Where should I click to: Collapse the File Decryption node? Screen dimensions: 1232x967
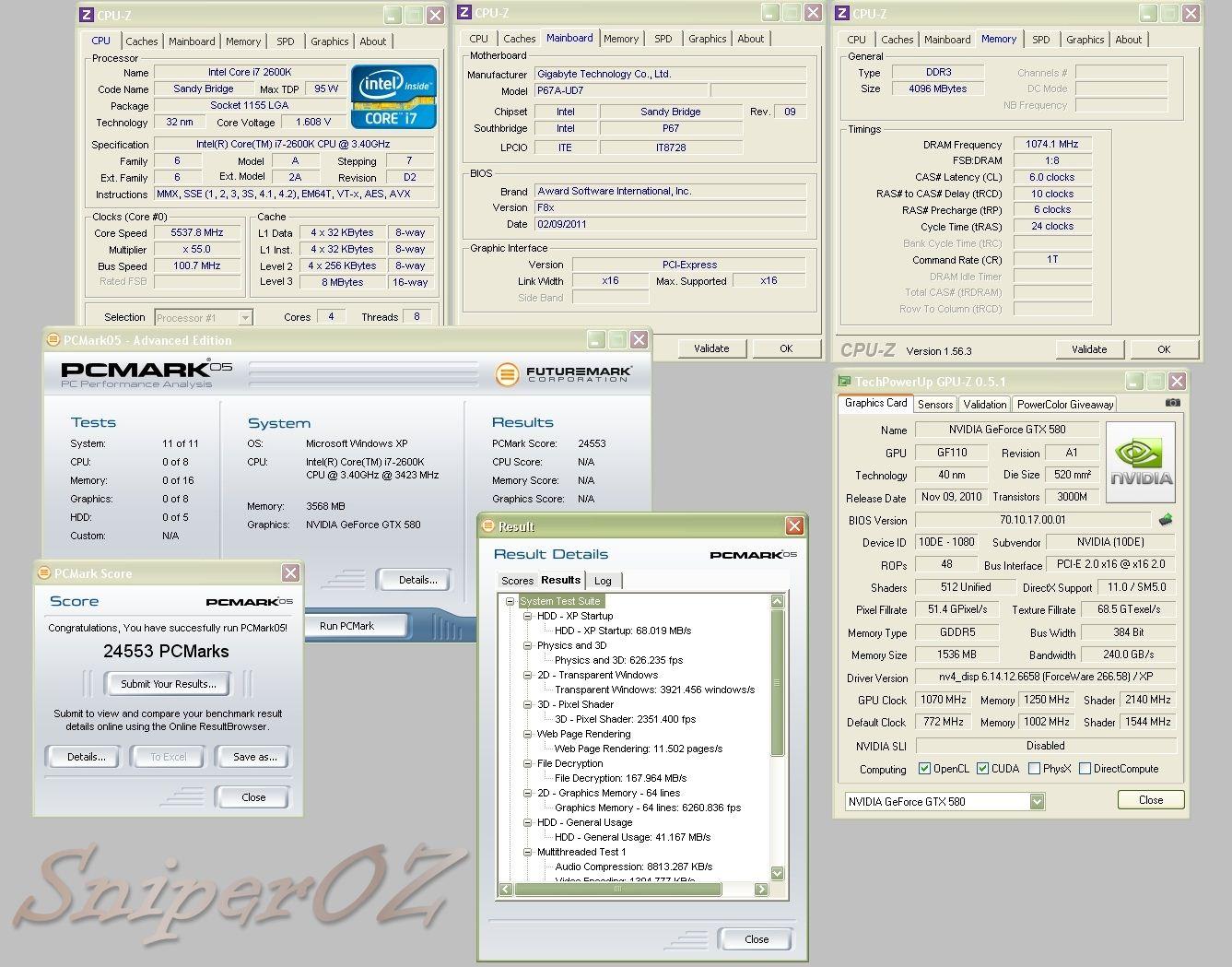(528, 763)
